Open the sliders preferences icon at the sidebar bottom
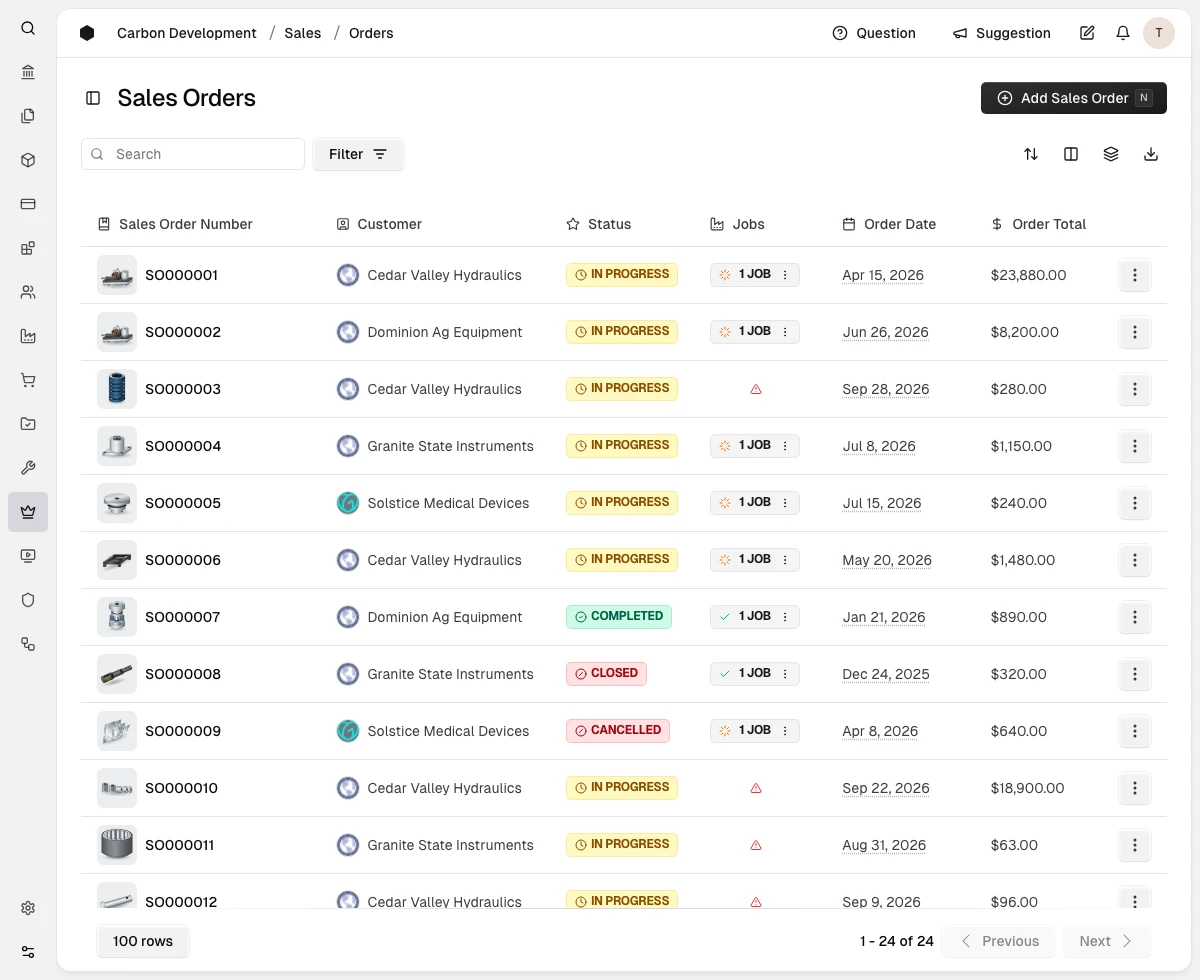 pyautogui.click(x=28, y=952)
